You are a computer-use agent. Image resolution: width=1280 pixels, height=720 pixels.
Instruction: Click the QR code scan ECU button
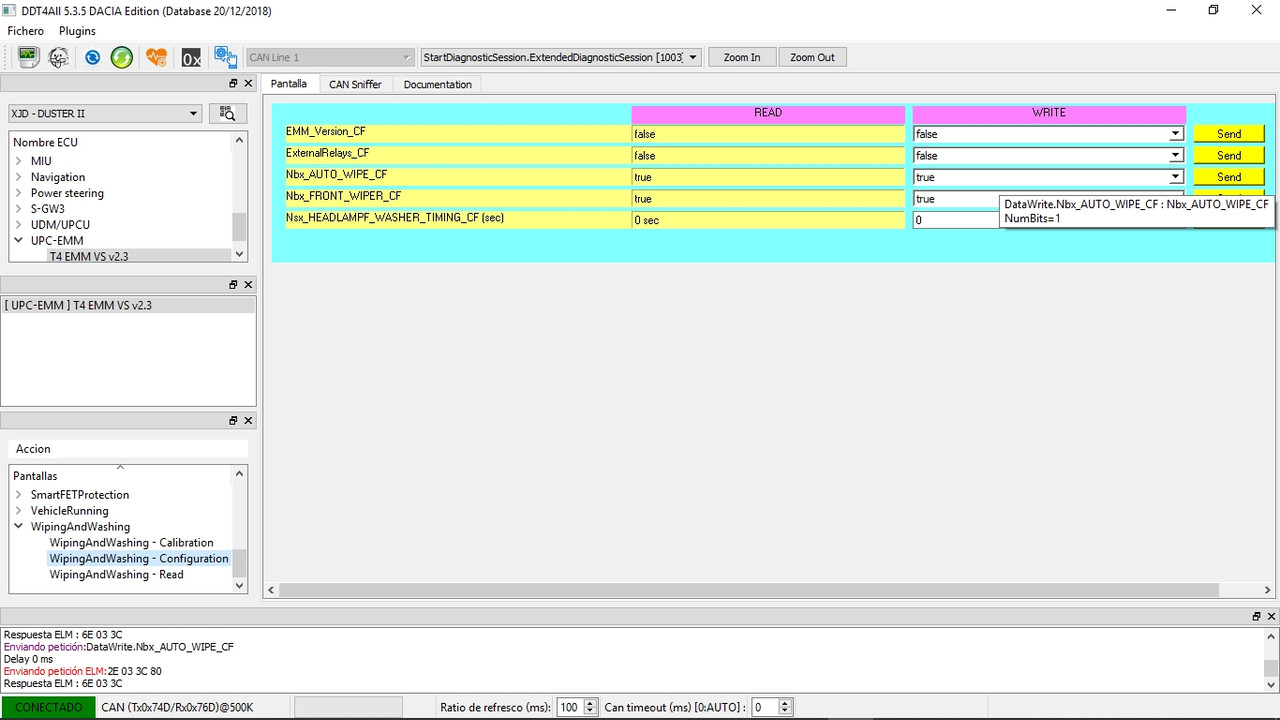click(x=228, y=113)
